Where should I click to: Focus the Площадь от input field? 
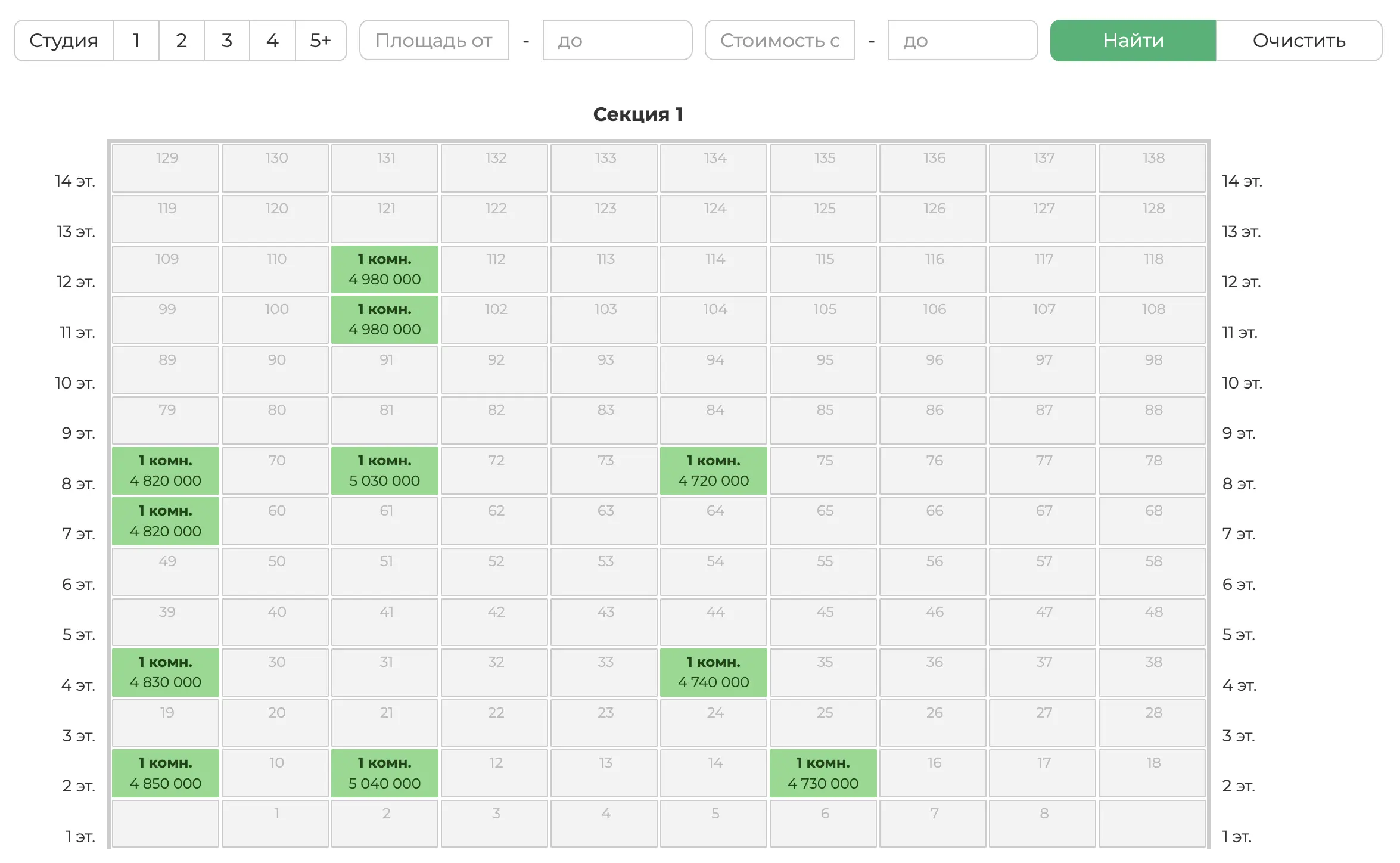(x=434, y=41)
